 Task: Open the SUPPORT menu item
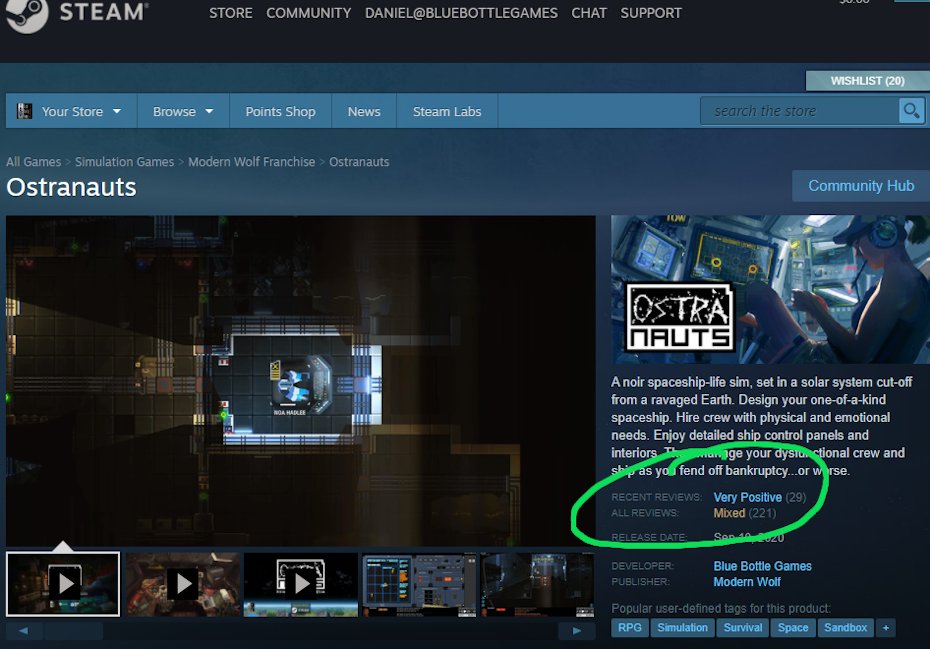click(651, 13)
